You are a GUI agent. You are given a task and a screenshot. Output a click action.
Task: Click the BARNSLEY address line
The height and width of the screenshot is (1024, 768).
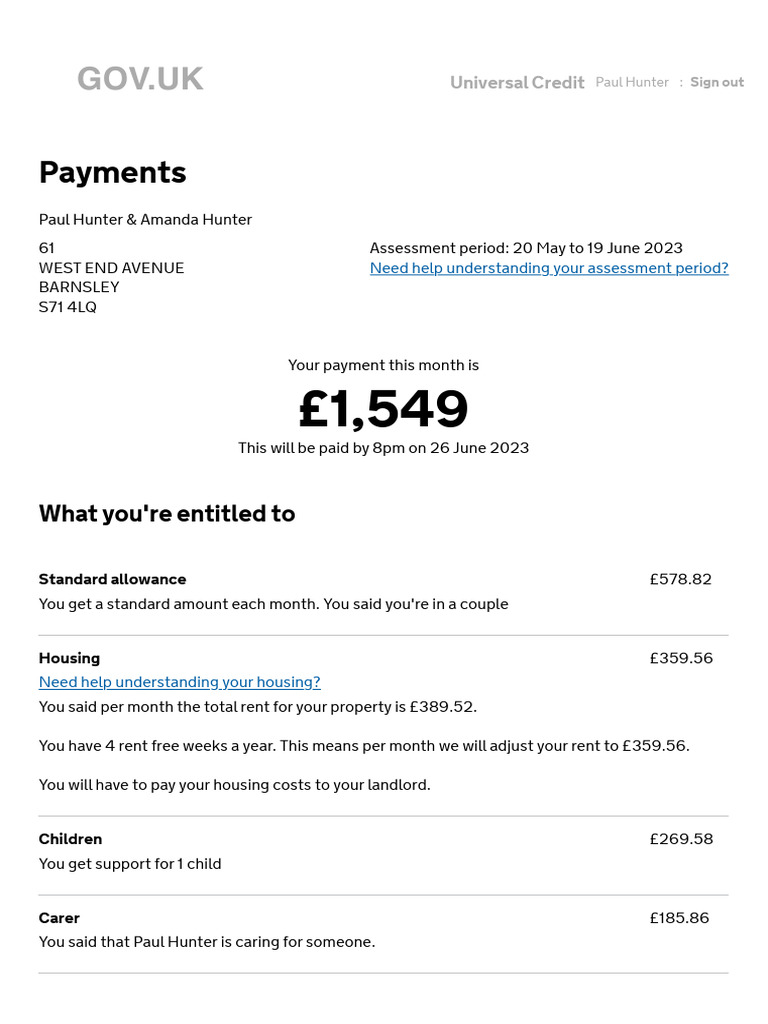79,287
